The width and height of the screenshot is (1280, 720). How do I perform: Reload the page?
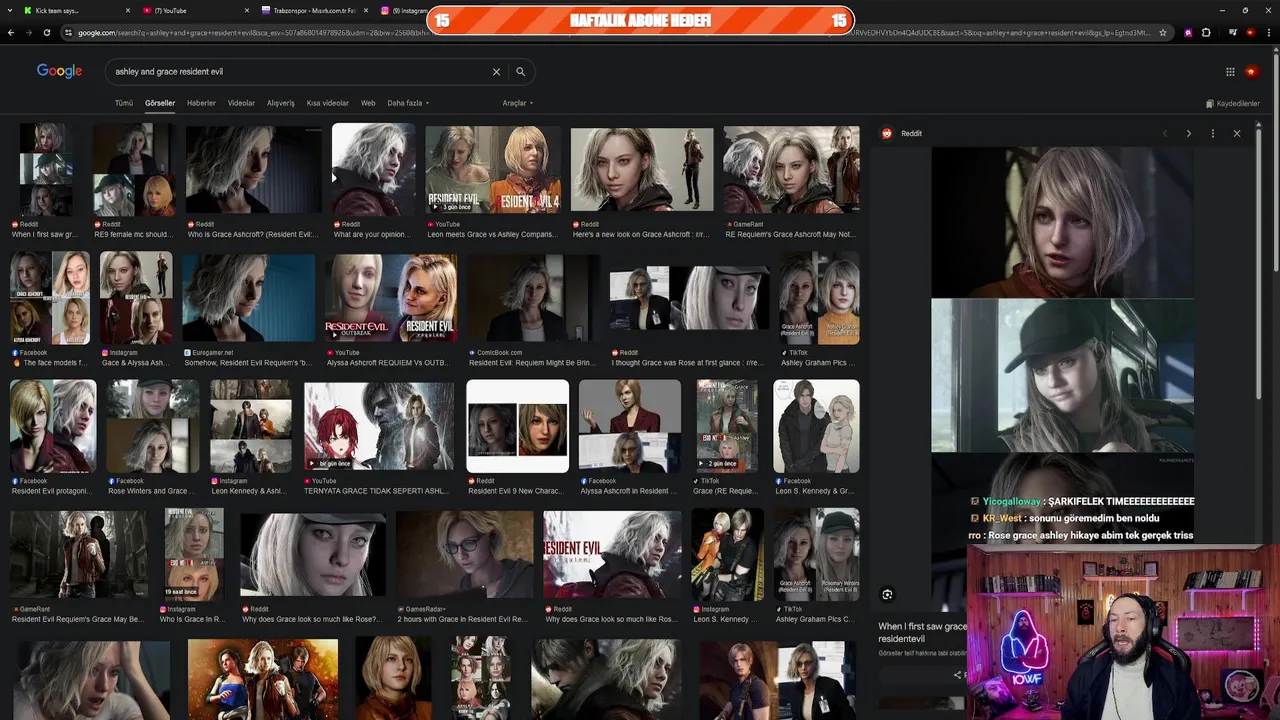[x=47, y=33]
